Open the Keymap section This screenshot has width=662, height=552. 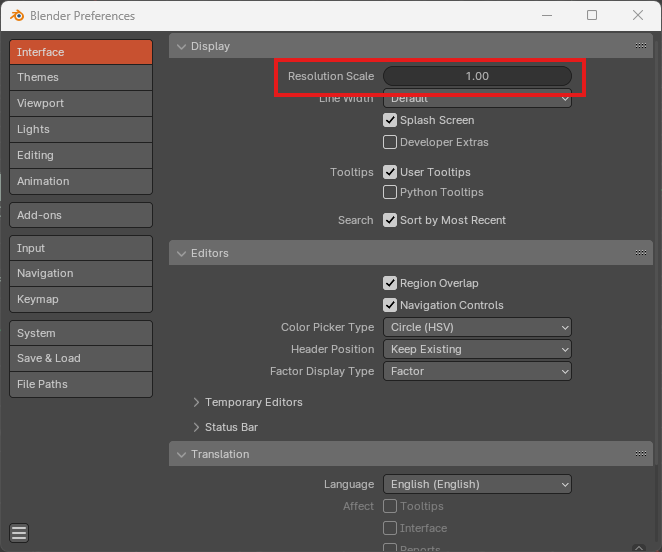pos(81,299)
